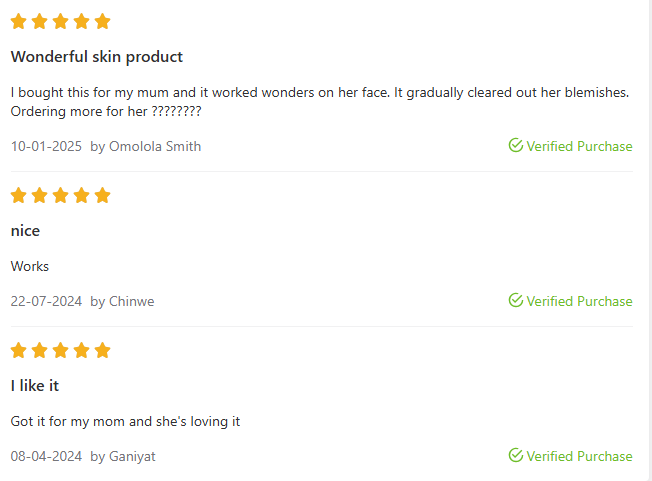The image size is (652, 481).
Task: Click reviewer name Ganiyat
Action: point(132,456)
